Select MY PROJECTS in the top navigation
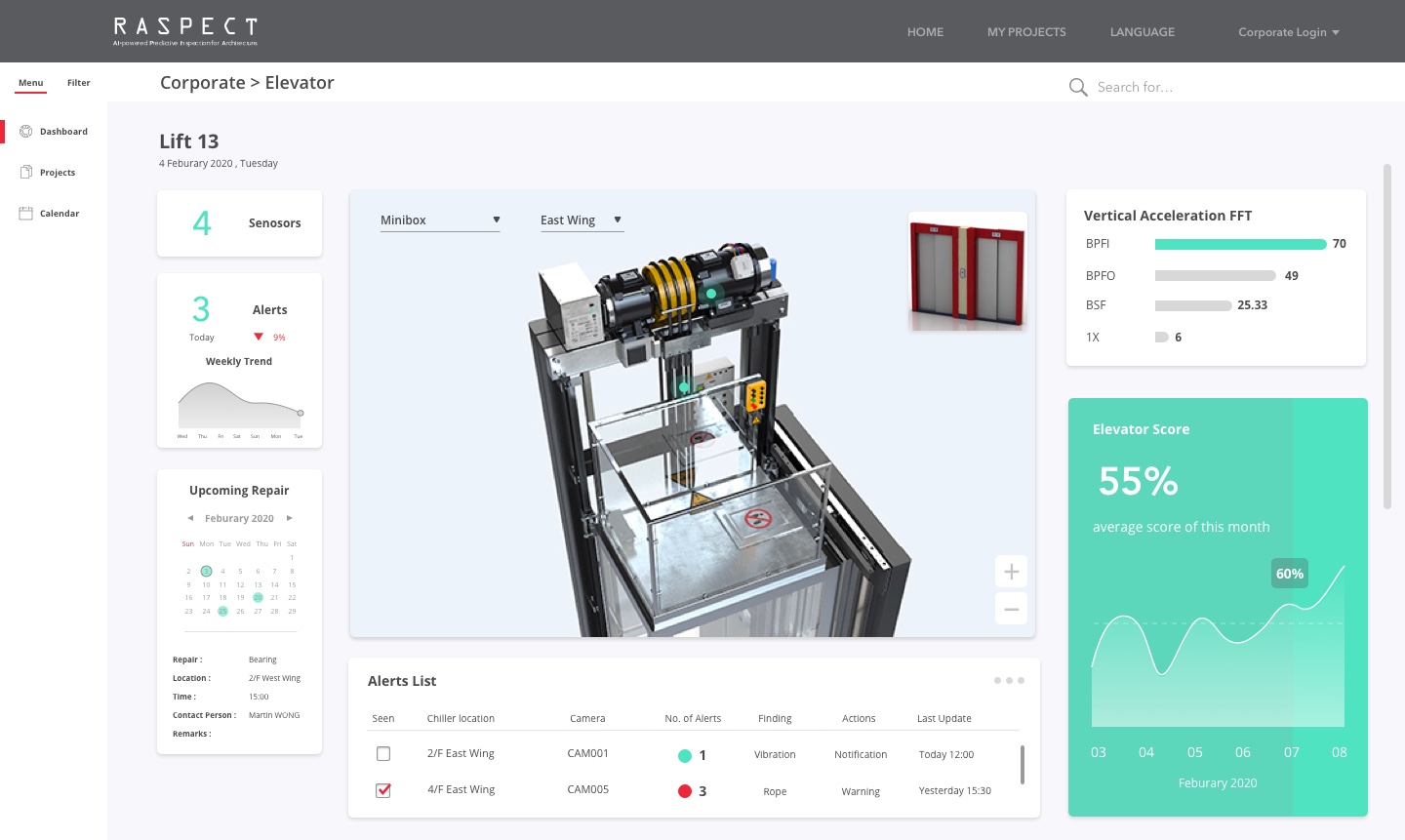The width and height of the screenshot is (1405, 840). pos(1026,31)
